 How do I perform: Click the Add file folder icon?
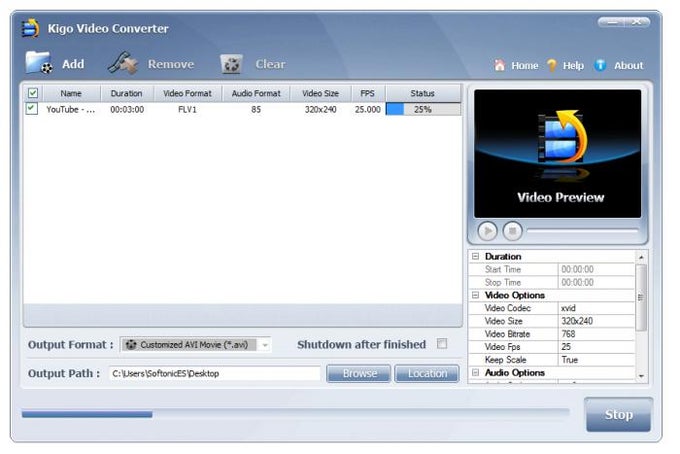pos(39,63)
